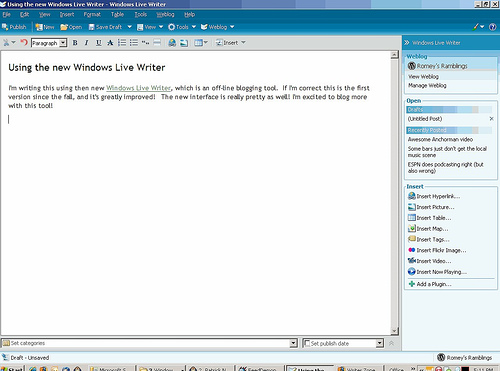The height and width of the screenshot is (371, 500).
Task: Open the (Untitled Post) draft
Action: (x=425, y=119)
